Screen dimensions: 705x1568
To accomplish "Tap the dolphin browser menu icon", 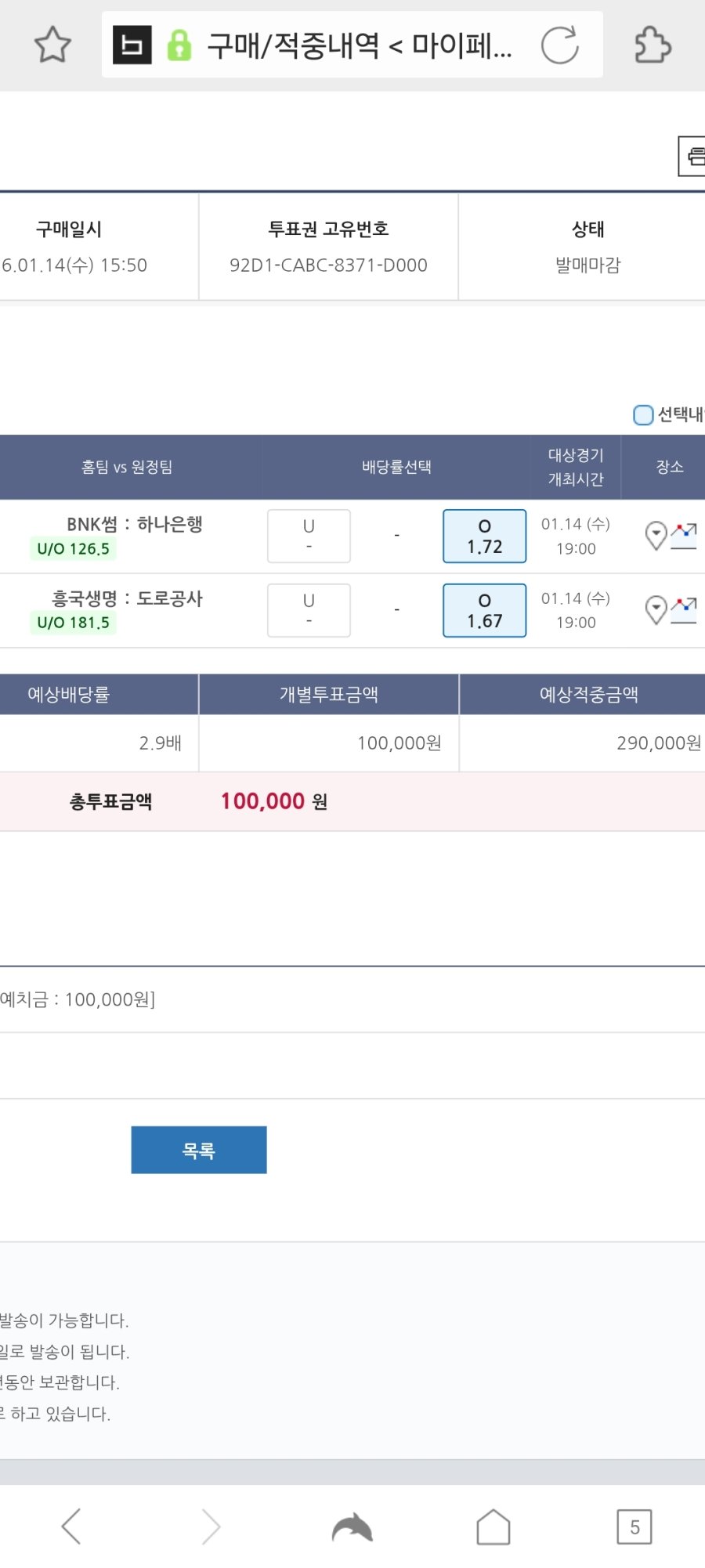I will pyautogui.click(x=352, y=1526).
